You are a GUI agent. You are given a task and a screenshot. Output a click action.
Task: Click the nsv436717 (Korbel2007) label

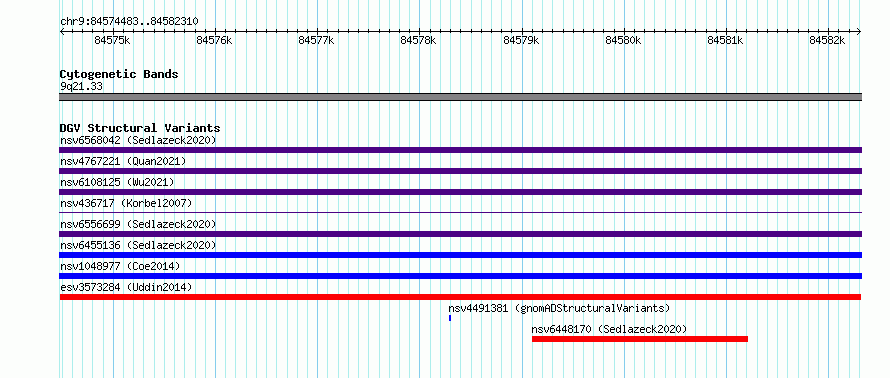pos(126,203)
